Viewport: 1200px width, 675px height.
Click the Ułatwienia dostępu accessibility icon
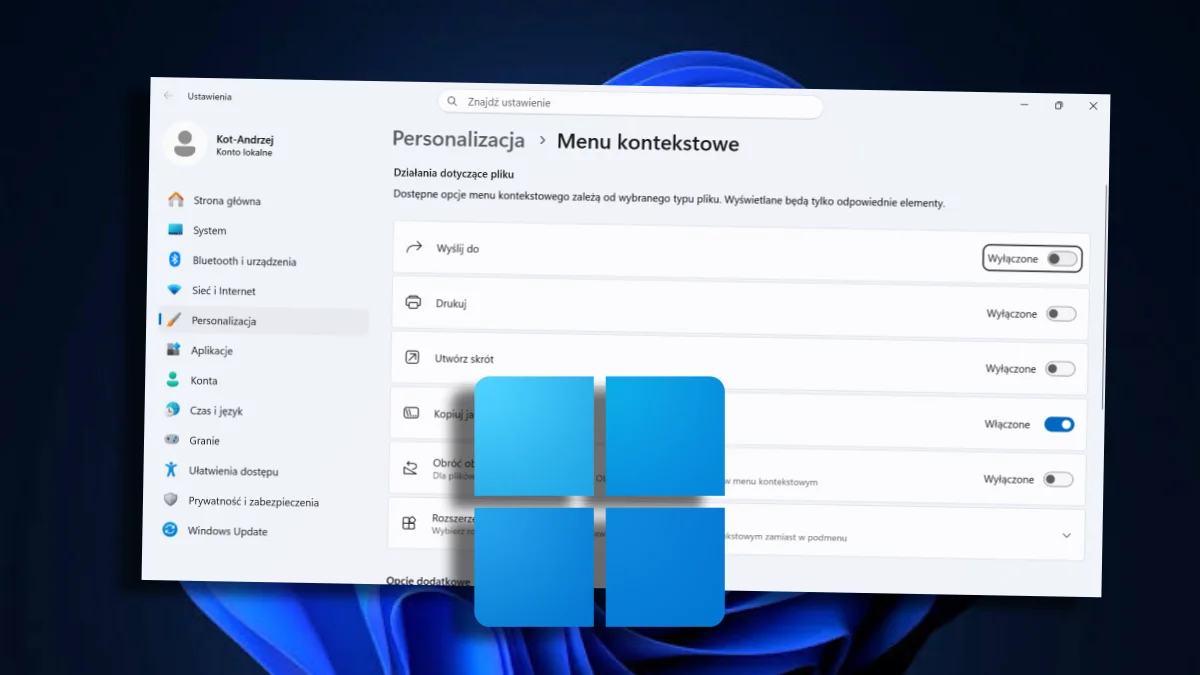pos(171,470)
